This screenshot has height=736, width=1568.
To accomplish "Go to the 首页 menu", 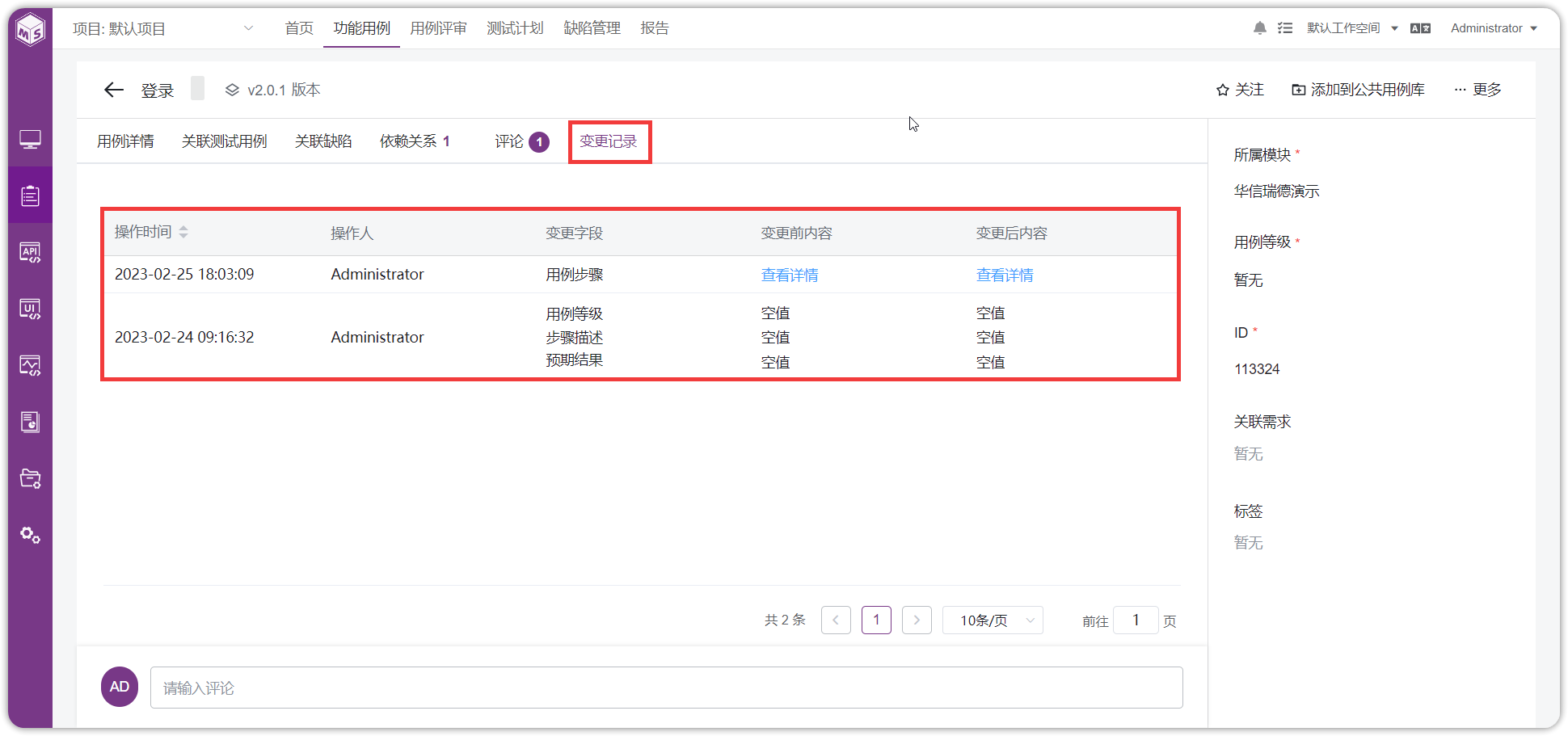I will (299, 28).
